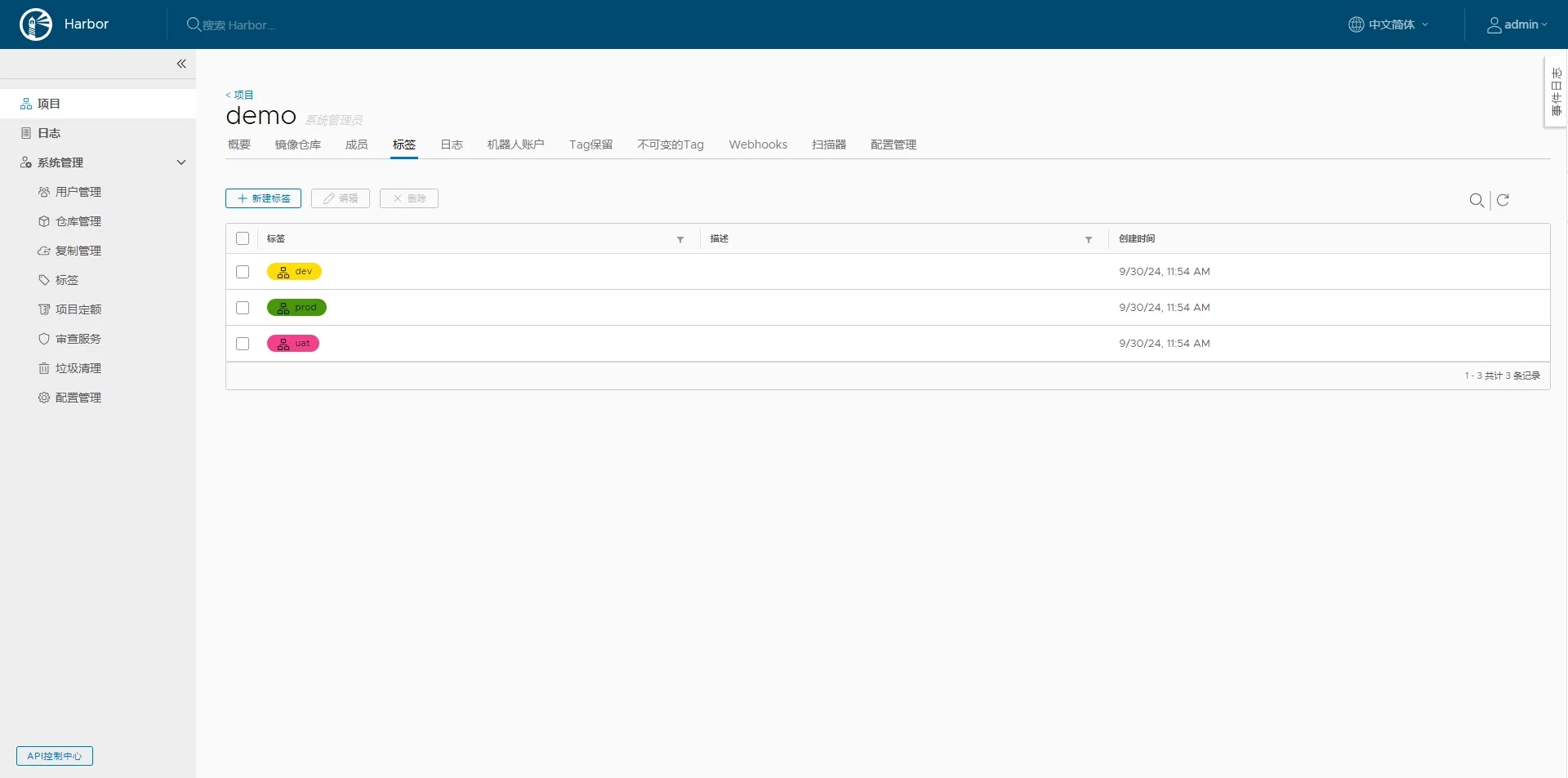Select the prod label checkbox
The height and width of the screenshot is (778, 1568).
pos(243,308)
